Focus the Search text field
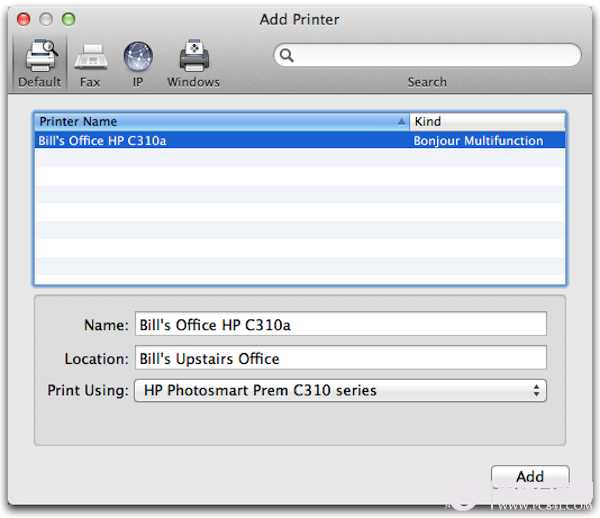Image resolution: width=600 pixels, height=518 pixels. (427, 55)
